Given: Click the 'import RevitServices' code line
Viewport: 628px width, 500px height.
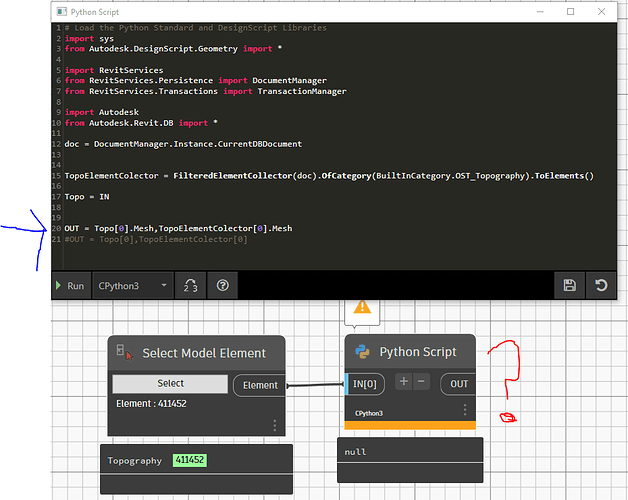Looking at the screenshot, I should point(114,70).
